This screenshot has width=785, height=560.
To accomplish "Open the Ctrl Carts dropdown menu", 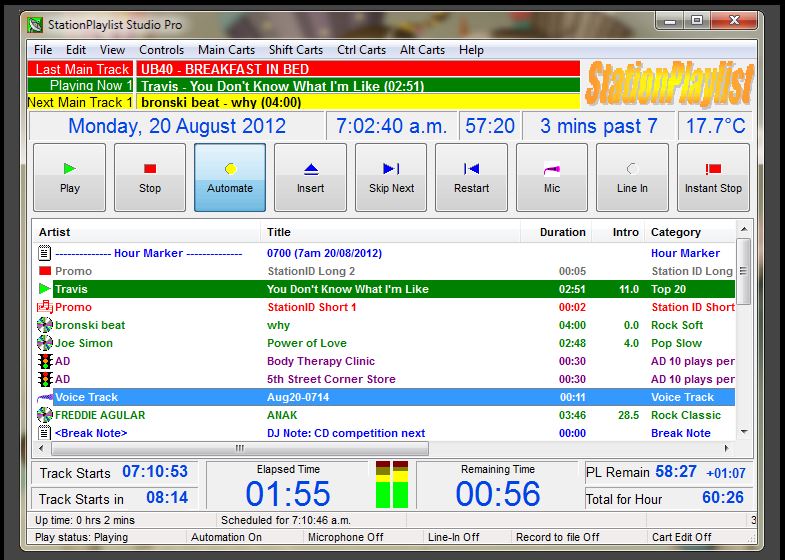I will point(361,50).
